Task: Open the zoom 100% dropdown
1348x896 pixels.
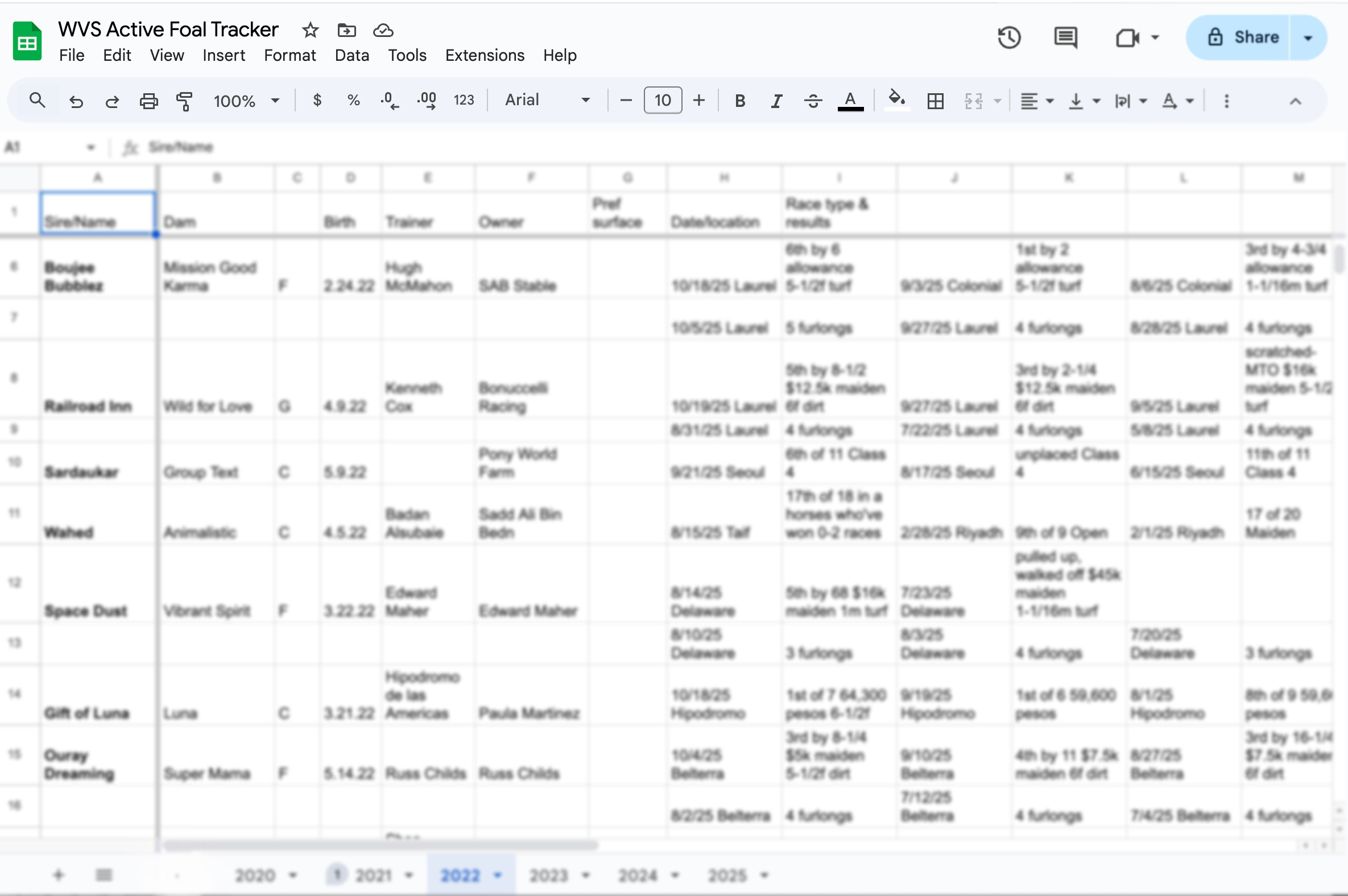Action: (246, 101)
